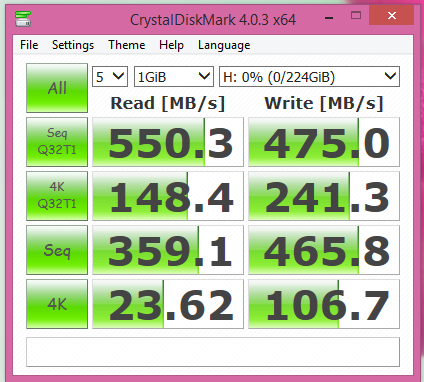Click the 4K Q32T1 write result 241.3
The image size is (424, 382).
pyautogui.click(x=324, y=196)
